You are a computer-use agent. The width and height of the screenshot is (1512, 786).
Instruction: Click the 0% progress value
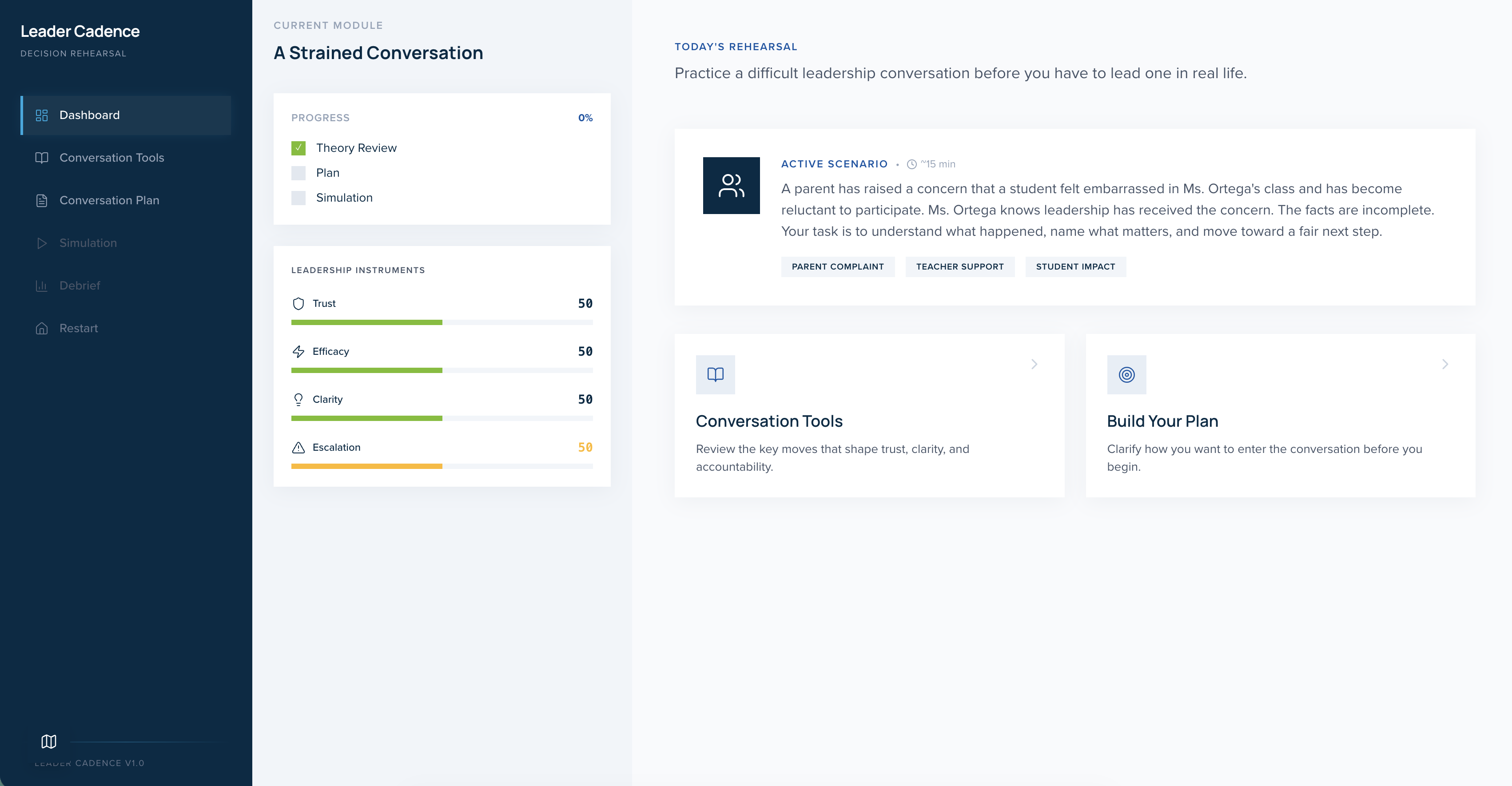tap(585, 118)
